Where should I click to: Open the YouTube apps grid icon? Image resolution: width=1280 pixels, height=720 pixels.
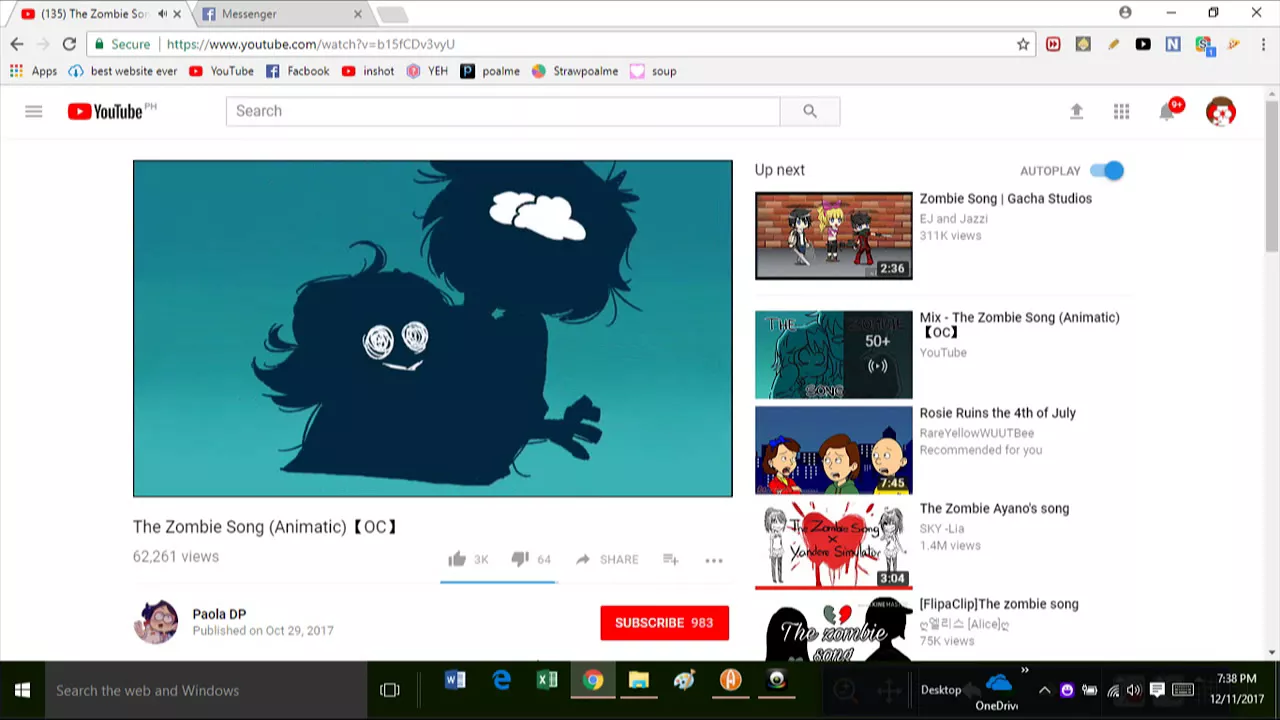(1122, 112)
